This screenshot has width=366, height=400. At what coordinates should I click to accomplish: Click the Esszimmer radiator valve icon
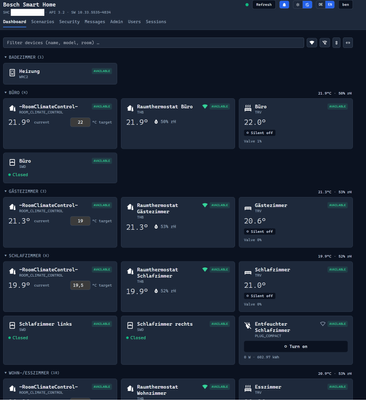(x=248, y=388)
